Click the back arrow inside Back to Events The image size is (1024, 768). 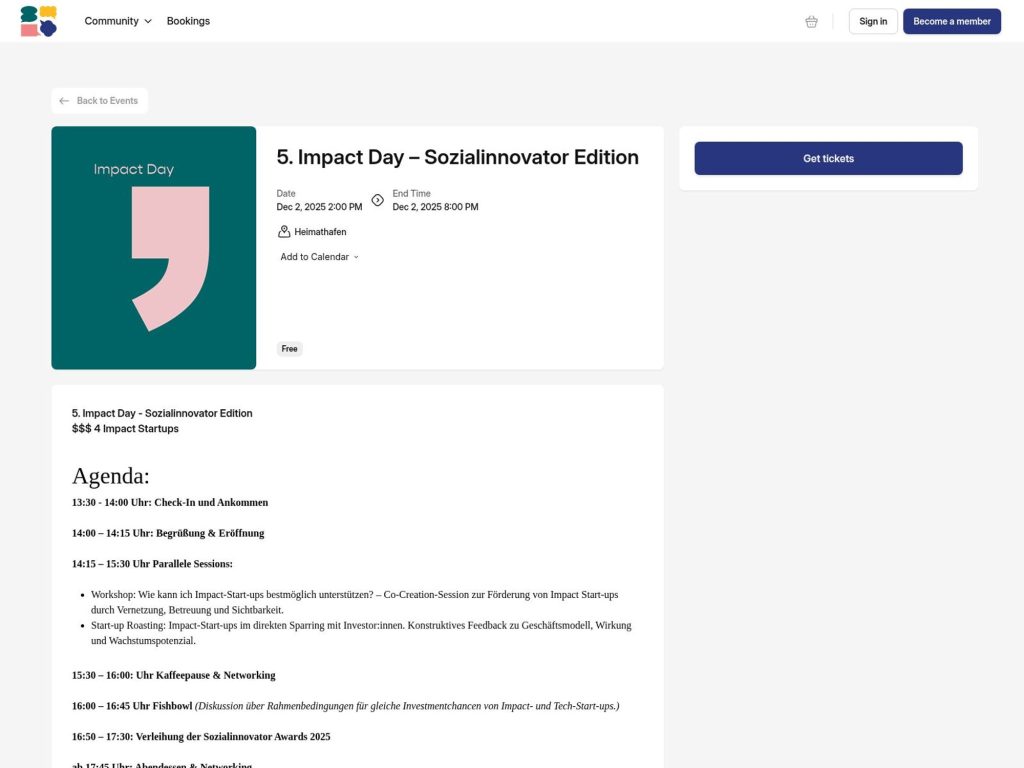64,100
